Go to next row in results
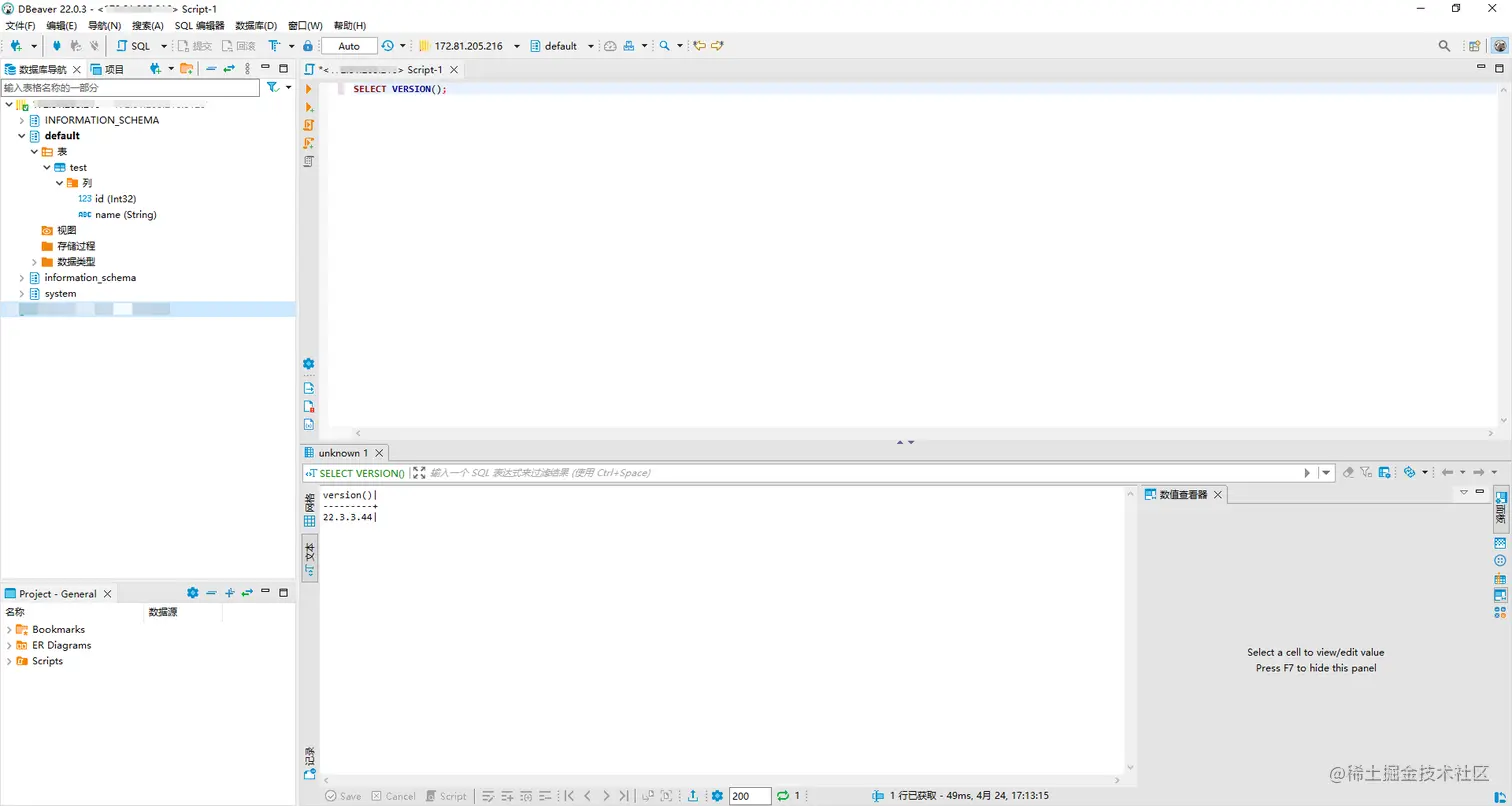The image size is (1512, 806). click(x=606, y=796)
